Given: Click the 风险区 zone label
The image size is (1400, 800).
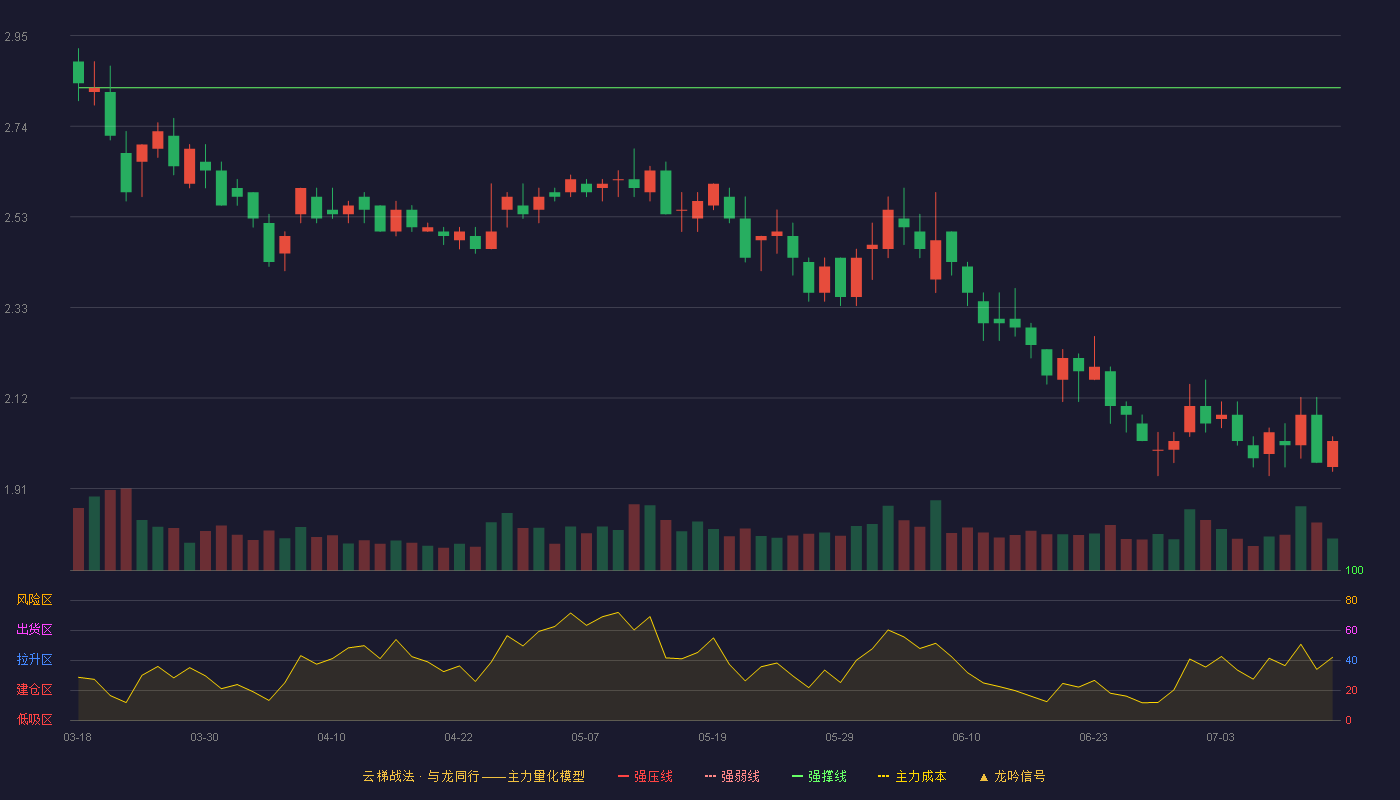Looking at the screenshot, I should (34, 600).
